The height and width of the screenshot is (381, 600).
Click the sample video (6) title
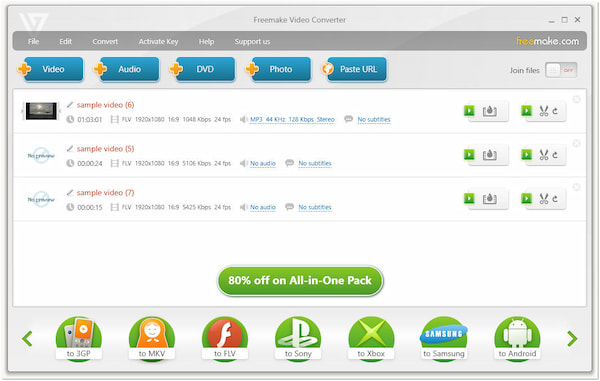[x=106, y=105]
